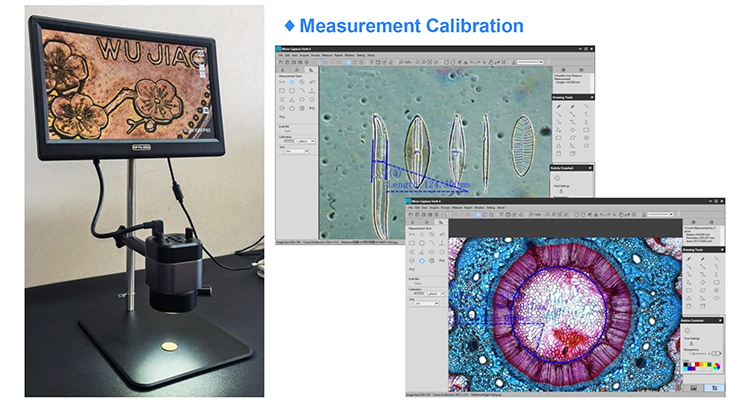This screenshot has height=400, width=750.
Task: Open Calibration dropdown in diatom window
Action: pos(305,141)
